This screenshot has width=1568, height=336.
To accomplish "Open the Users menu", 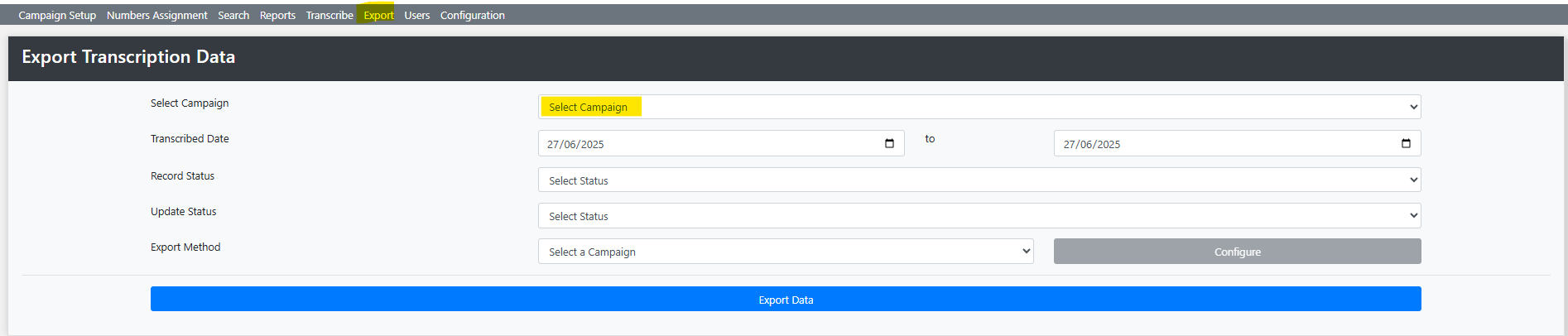I will pyautogui.click(x=417, y=15).
